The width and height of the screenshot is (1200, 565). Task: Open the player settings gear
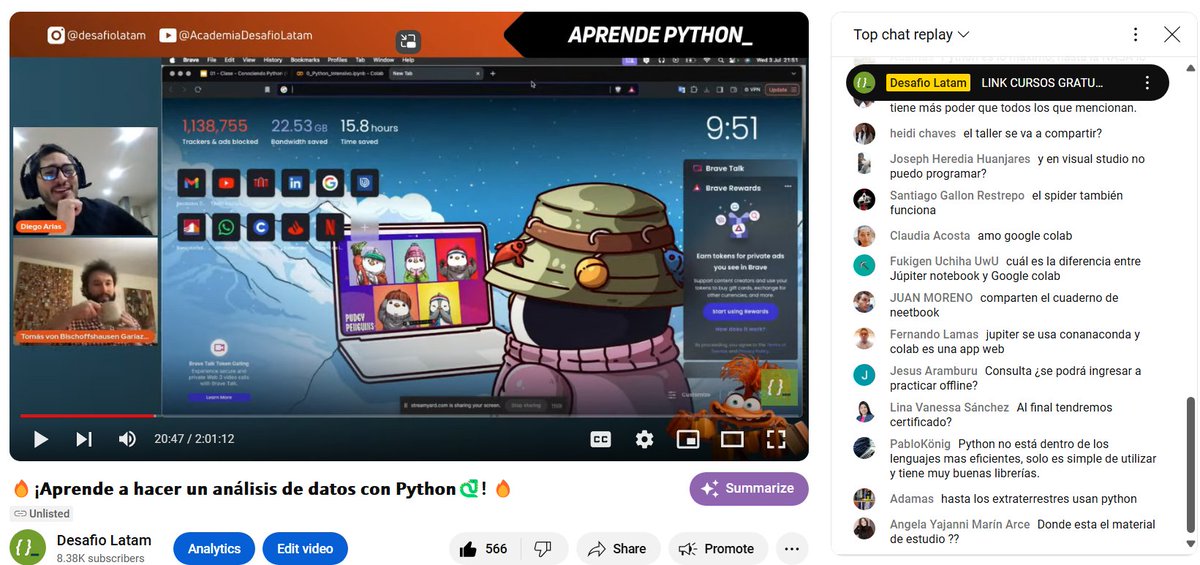tap(644, 439)
